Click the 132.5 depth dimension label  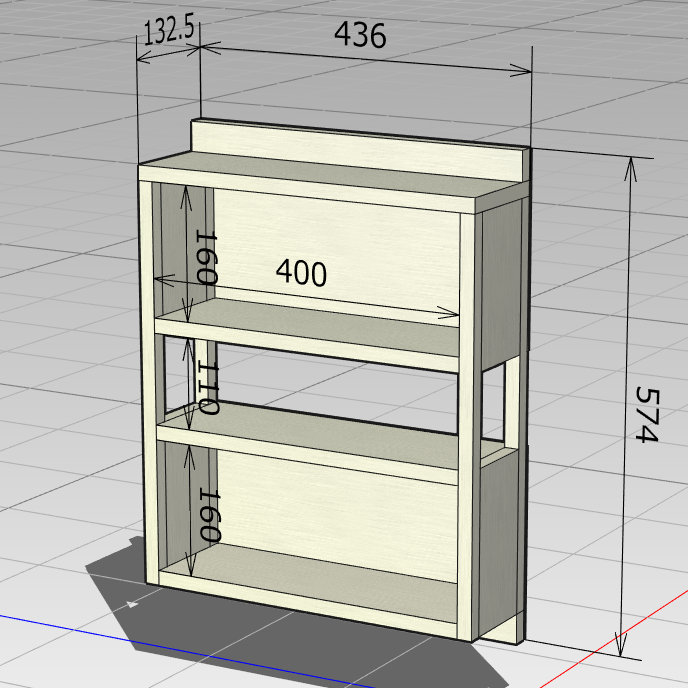168,31
